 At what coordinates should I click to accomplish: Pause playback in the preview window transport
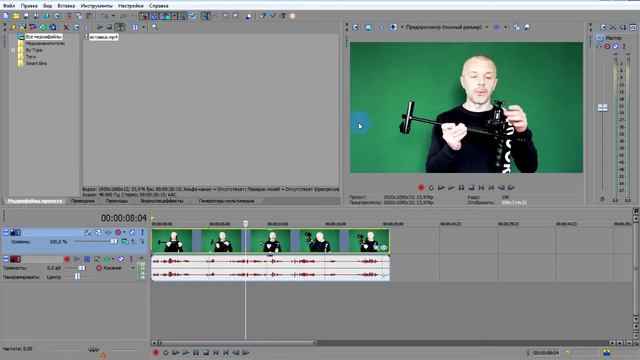[x=461, y=187]
